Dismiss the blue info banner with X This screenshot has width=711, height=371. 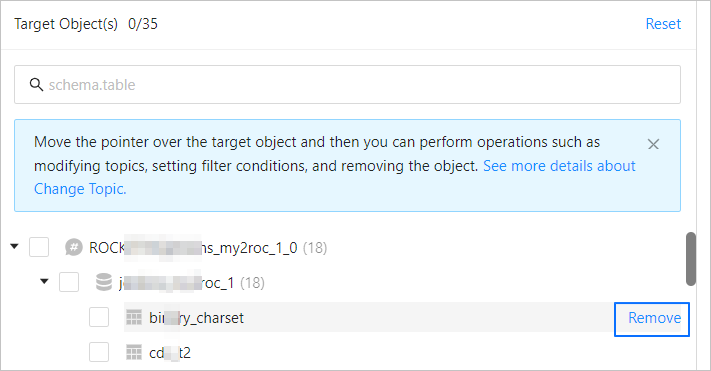pos(653,144)
